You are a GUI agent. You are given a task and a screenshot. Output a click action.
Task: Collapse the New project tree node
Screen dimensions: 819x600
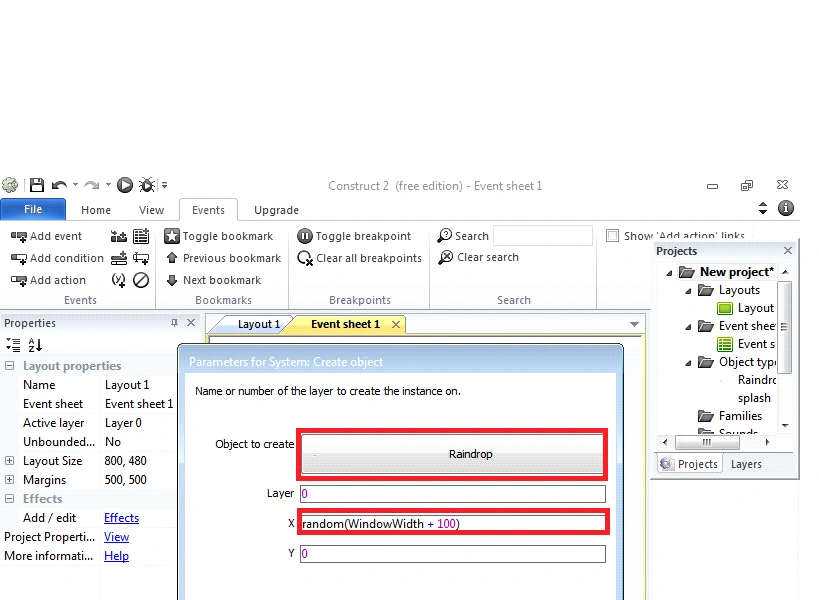click(669, 273)
